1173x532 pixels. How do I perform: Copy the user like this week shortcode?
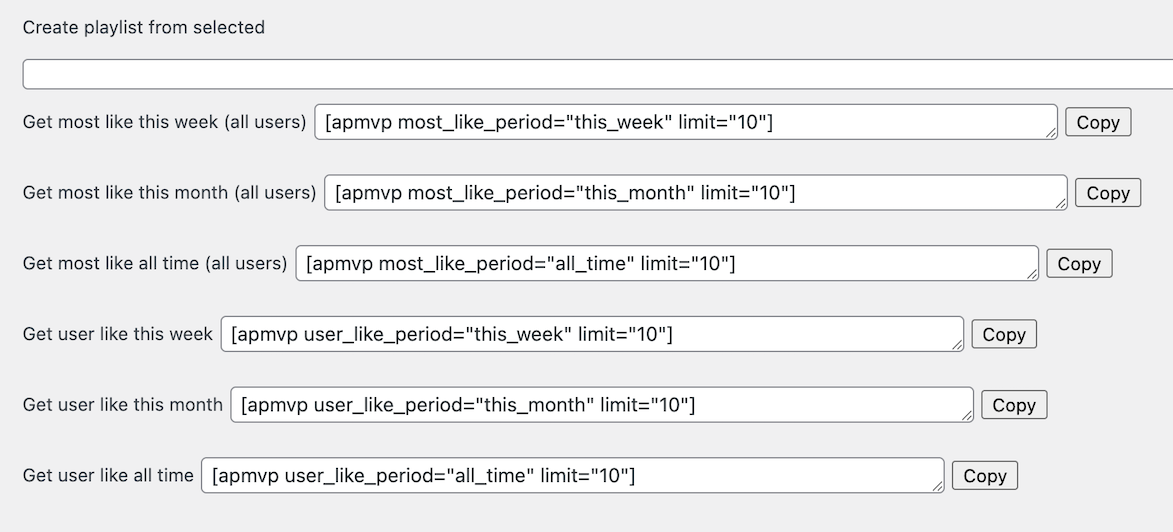click(1003, 334)
